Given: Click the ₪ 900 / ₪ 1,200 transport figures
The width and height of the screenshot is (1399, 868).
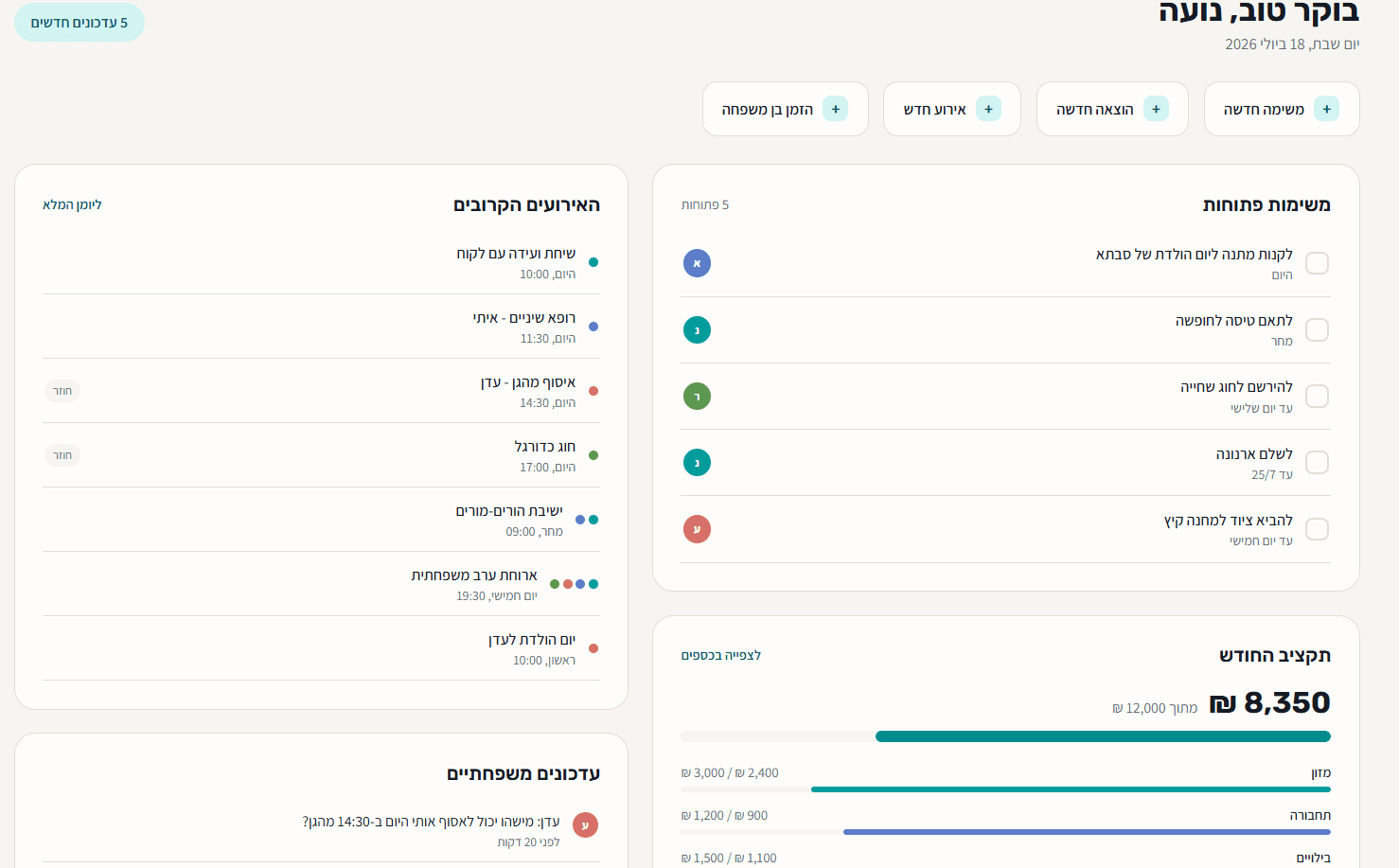Looking at the screenshot, I should coord(725,815).
